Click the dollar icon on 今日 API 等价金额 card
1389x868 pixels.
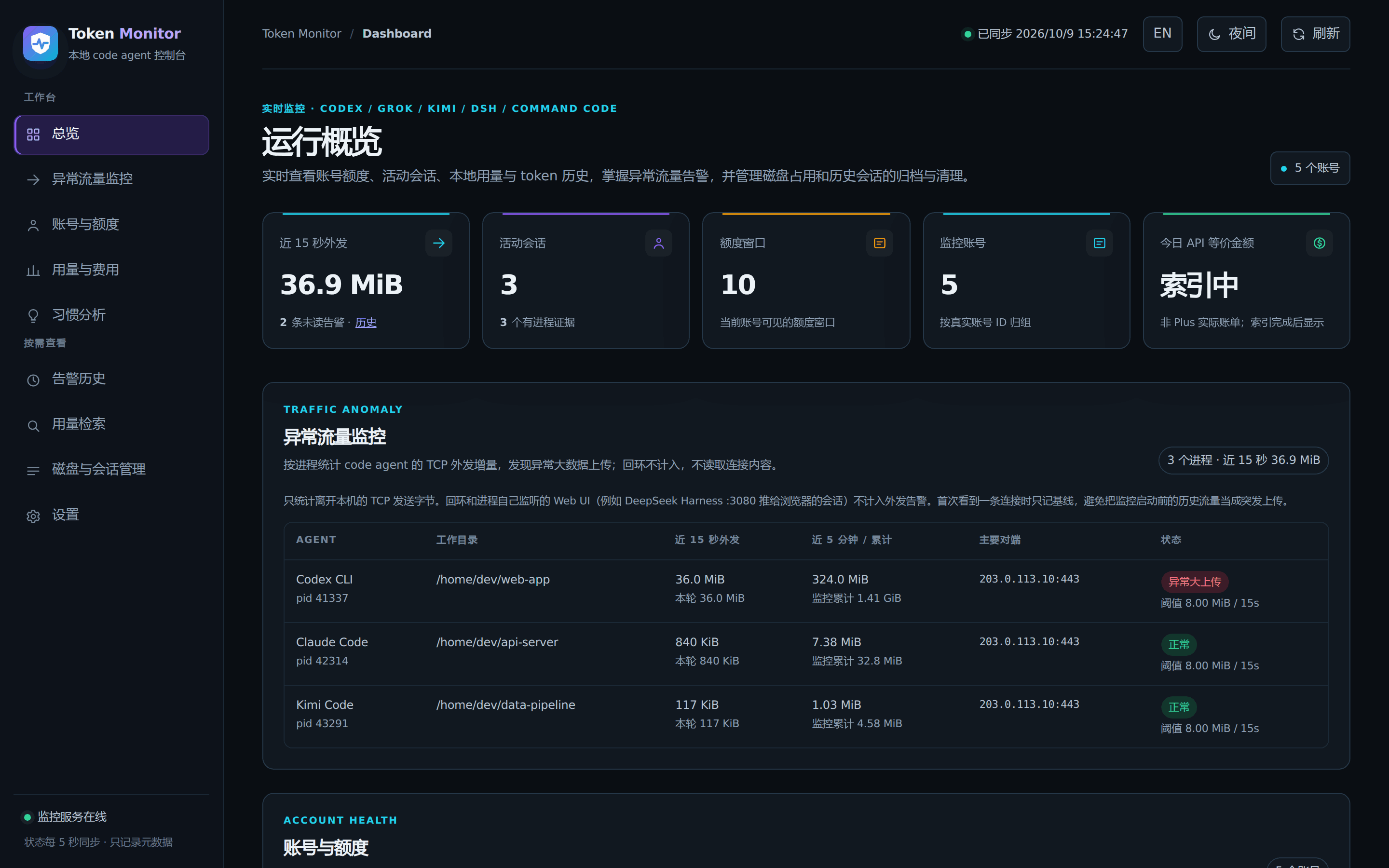[1320, 244]
